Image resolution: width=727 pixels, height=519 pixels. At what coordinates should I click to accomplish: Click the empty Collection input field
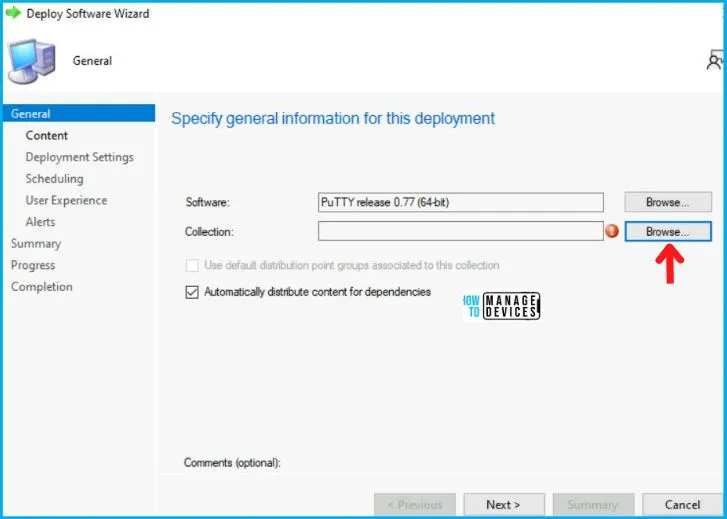pos(461,231)
